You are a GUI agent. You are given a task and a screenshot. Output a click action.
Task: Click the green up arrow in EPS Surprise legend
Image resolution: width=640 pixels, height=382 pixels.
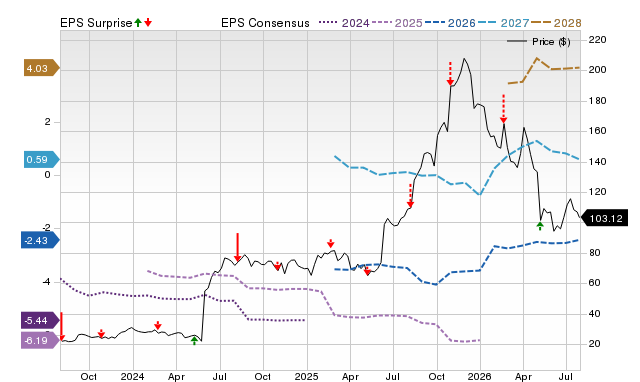coord(138,22)
